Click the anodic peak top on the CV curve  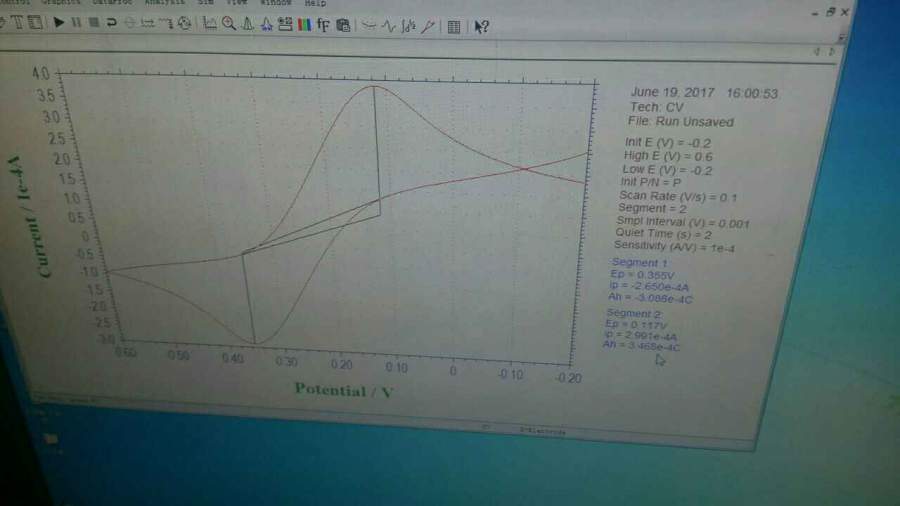[x=374, y=86]
